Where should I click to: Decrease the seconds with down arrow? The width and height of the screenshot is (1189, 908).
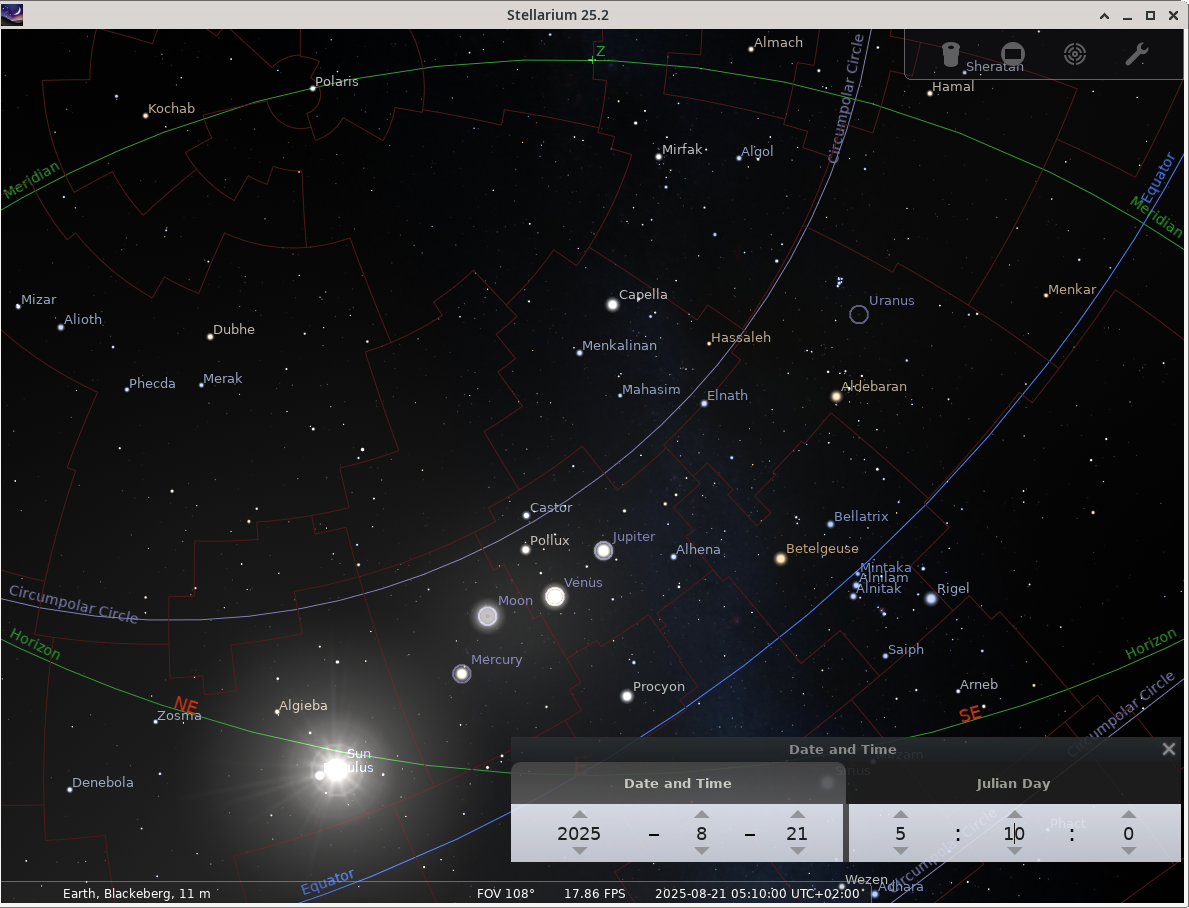(1128, 851)
